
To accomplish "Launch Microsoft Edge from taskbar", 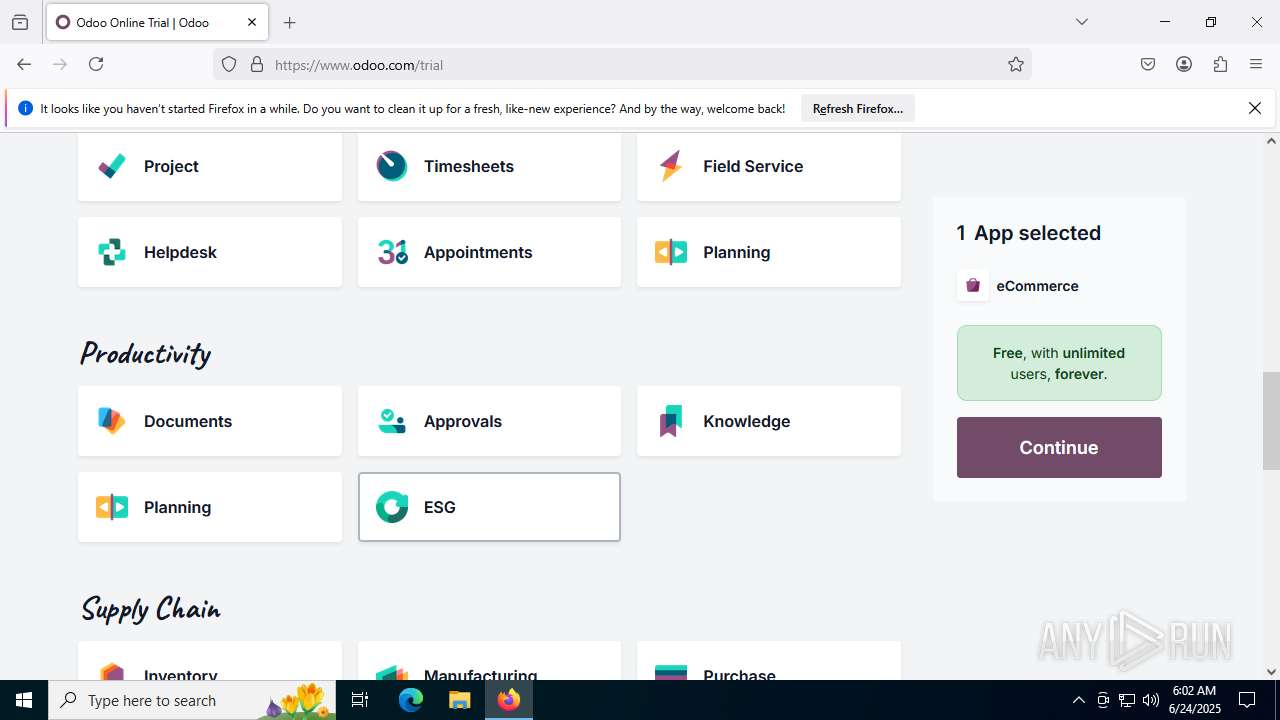I will click(x=411, y=700).
